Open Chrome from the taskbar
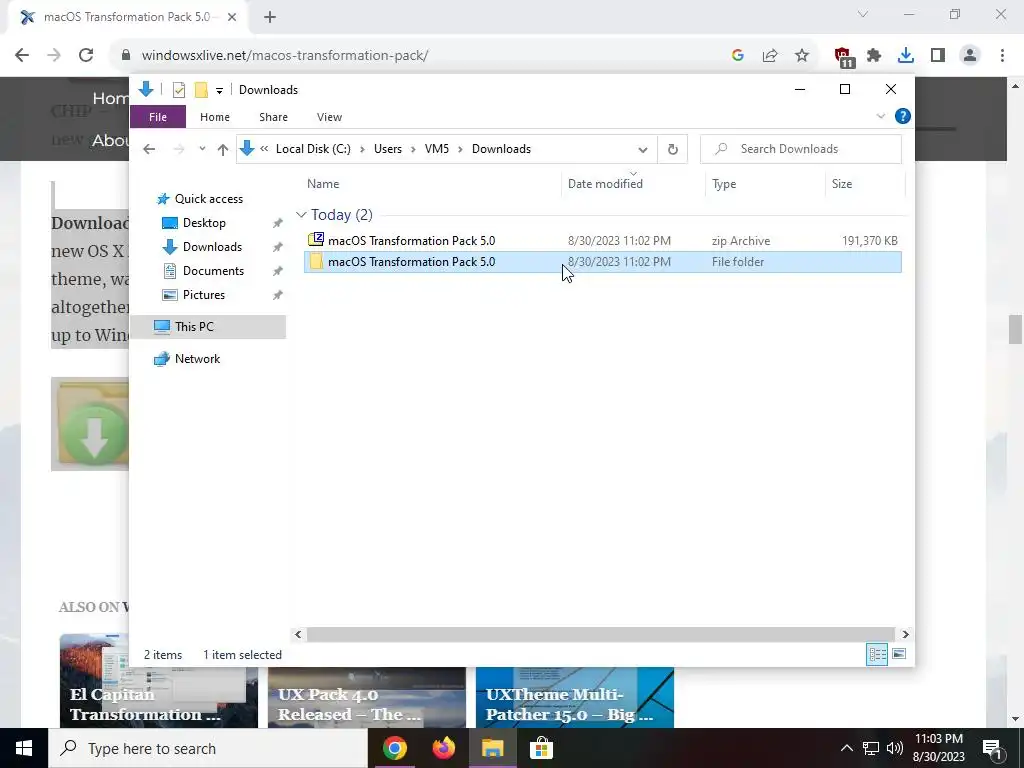Viewport: 1024px width, 768px height. [x=394, y=748]
